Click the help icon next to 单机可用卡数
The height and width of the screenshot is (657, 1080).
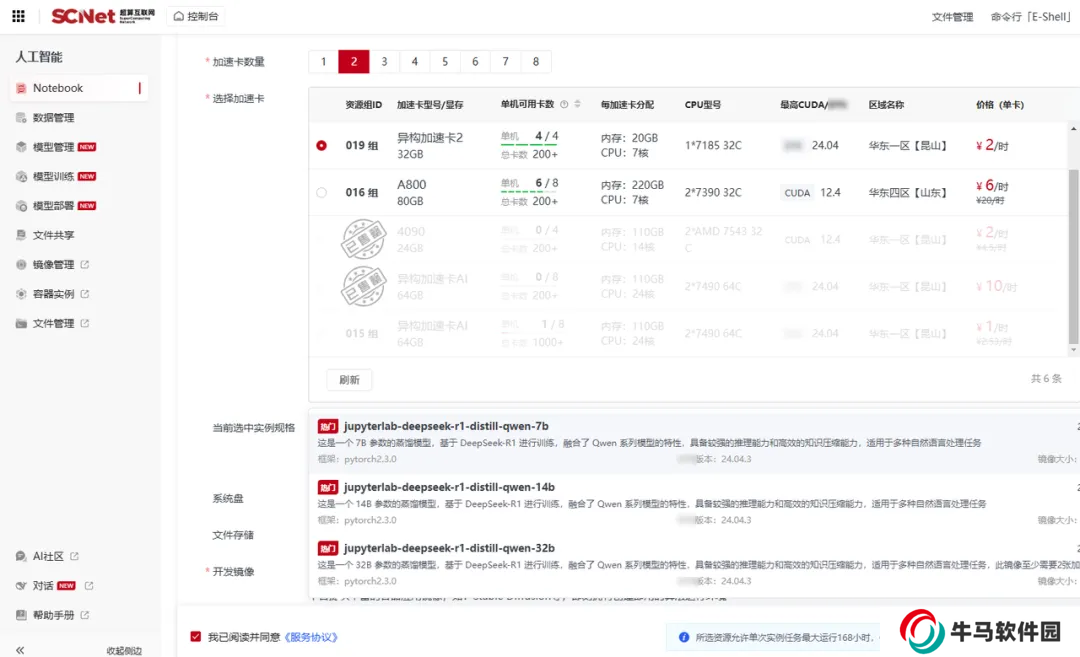point(564,104)
